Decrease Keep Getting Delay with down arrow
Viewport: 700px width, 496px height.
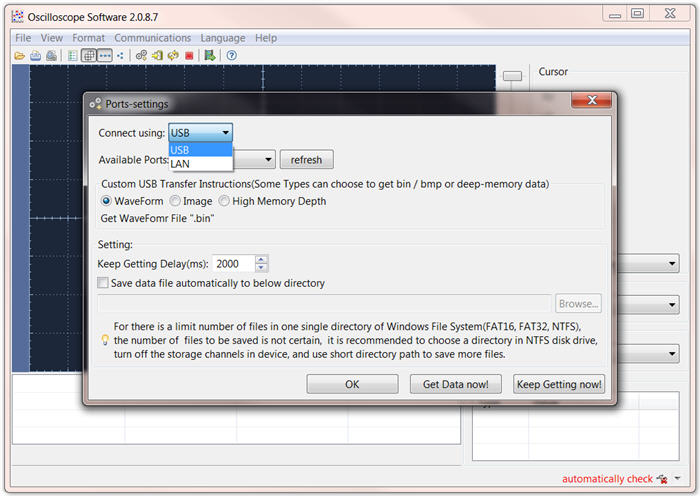tap(261, 267)
